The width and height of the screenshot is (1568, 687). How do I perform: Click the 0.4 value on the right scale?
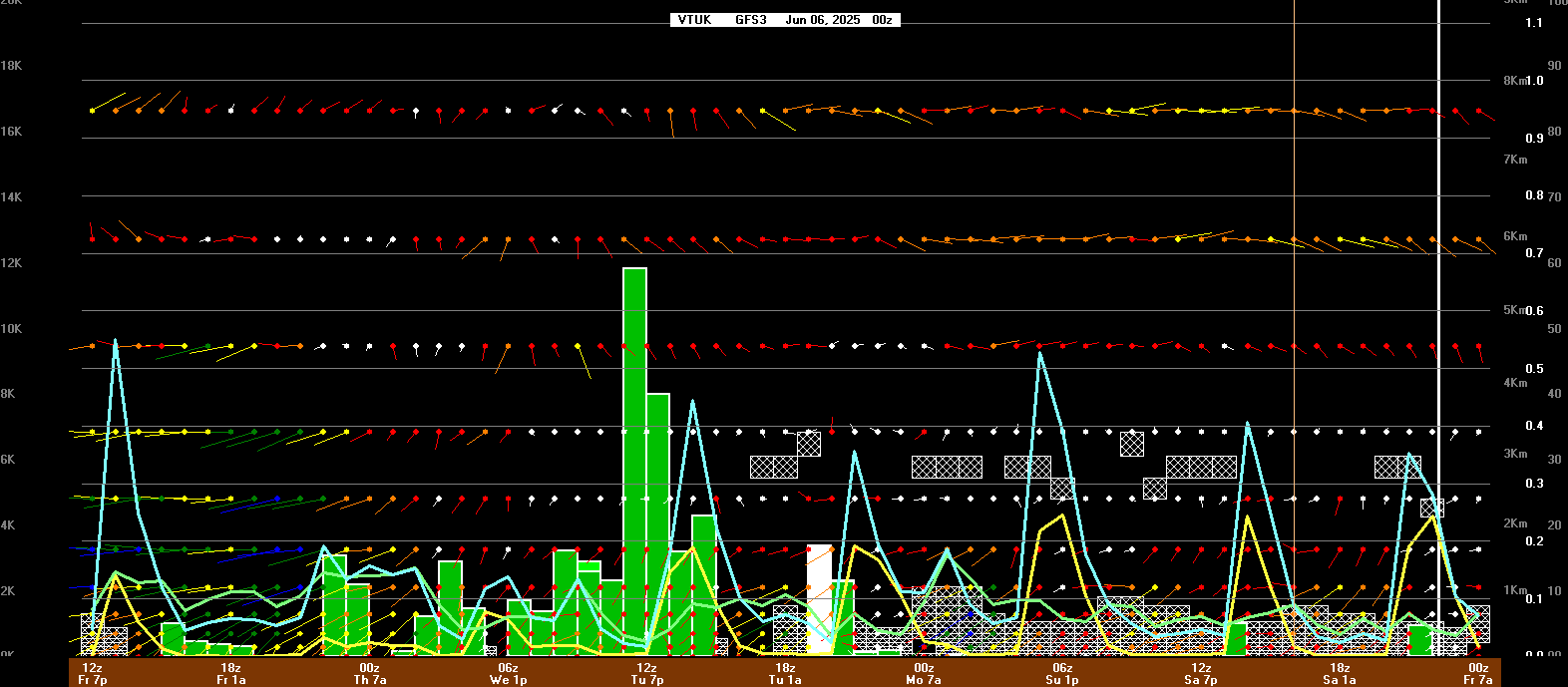coord(1534,426)
